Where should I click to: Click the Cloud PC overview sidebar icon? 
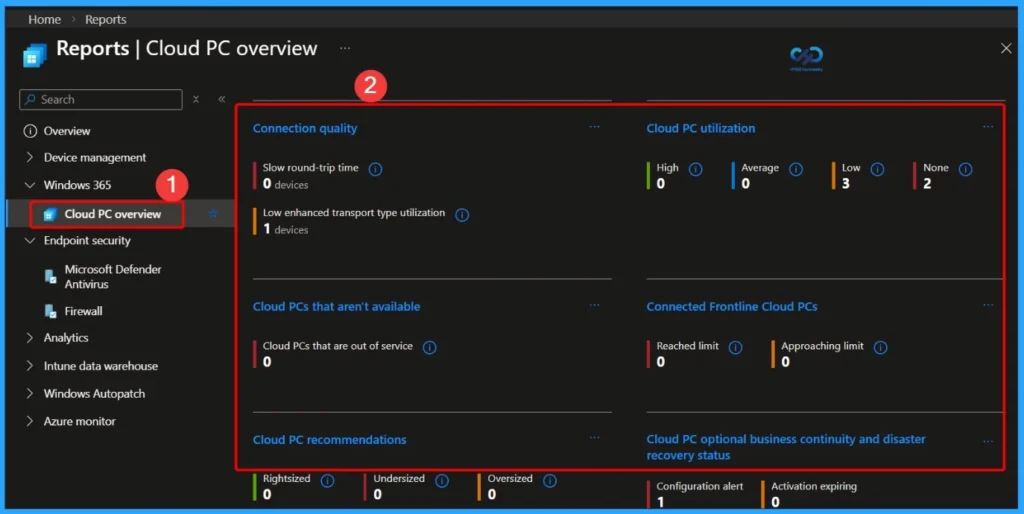click(50, 214)
